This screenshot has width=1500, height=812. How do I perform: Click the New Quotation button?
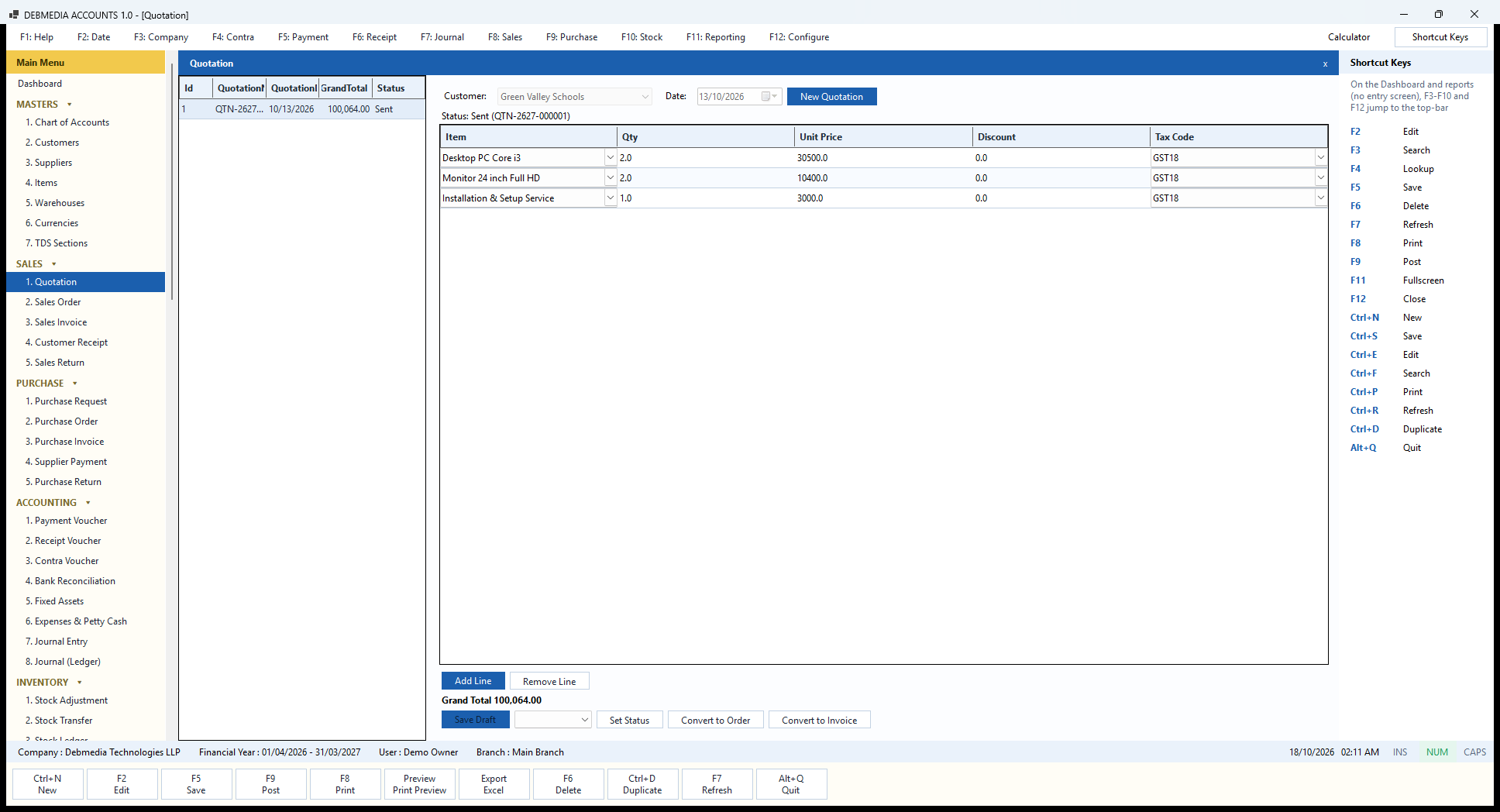click(x=831, y=97)
